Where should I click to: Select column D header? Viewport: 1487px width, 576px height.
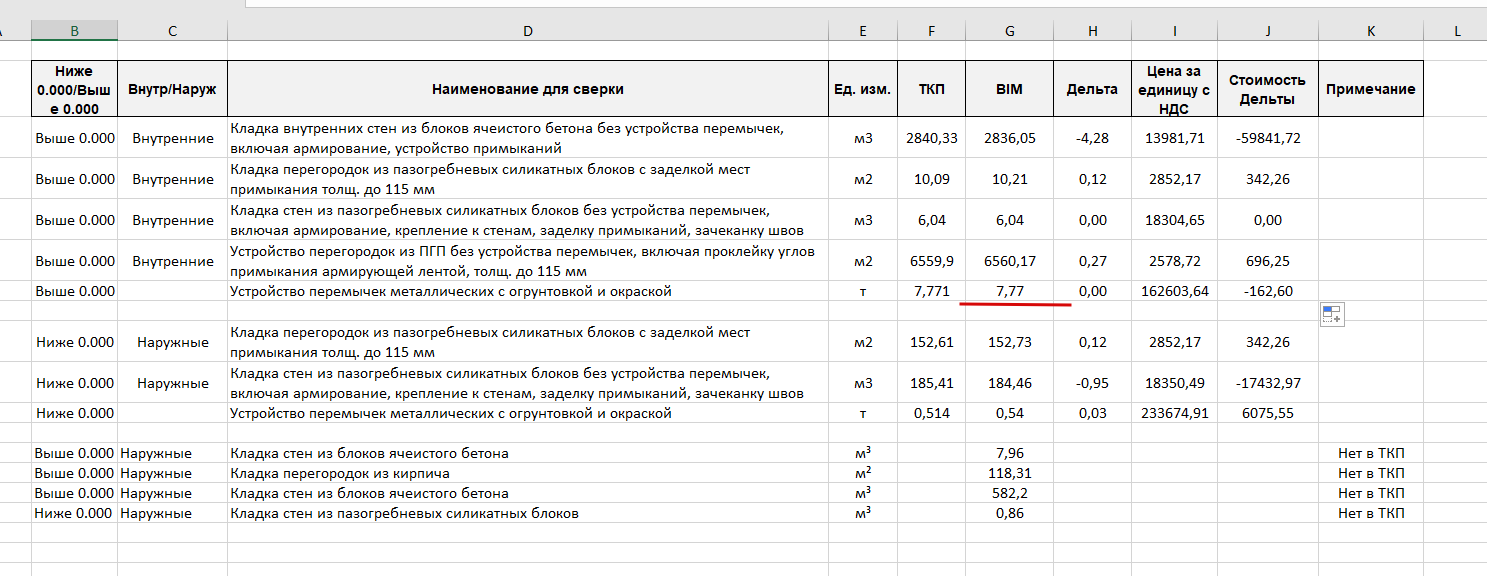[x=528, y=31]
